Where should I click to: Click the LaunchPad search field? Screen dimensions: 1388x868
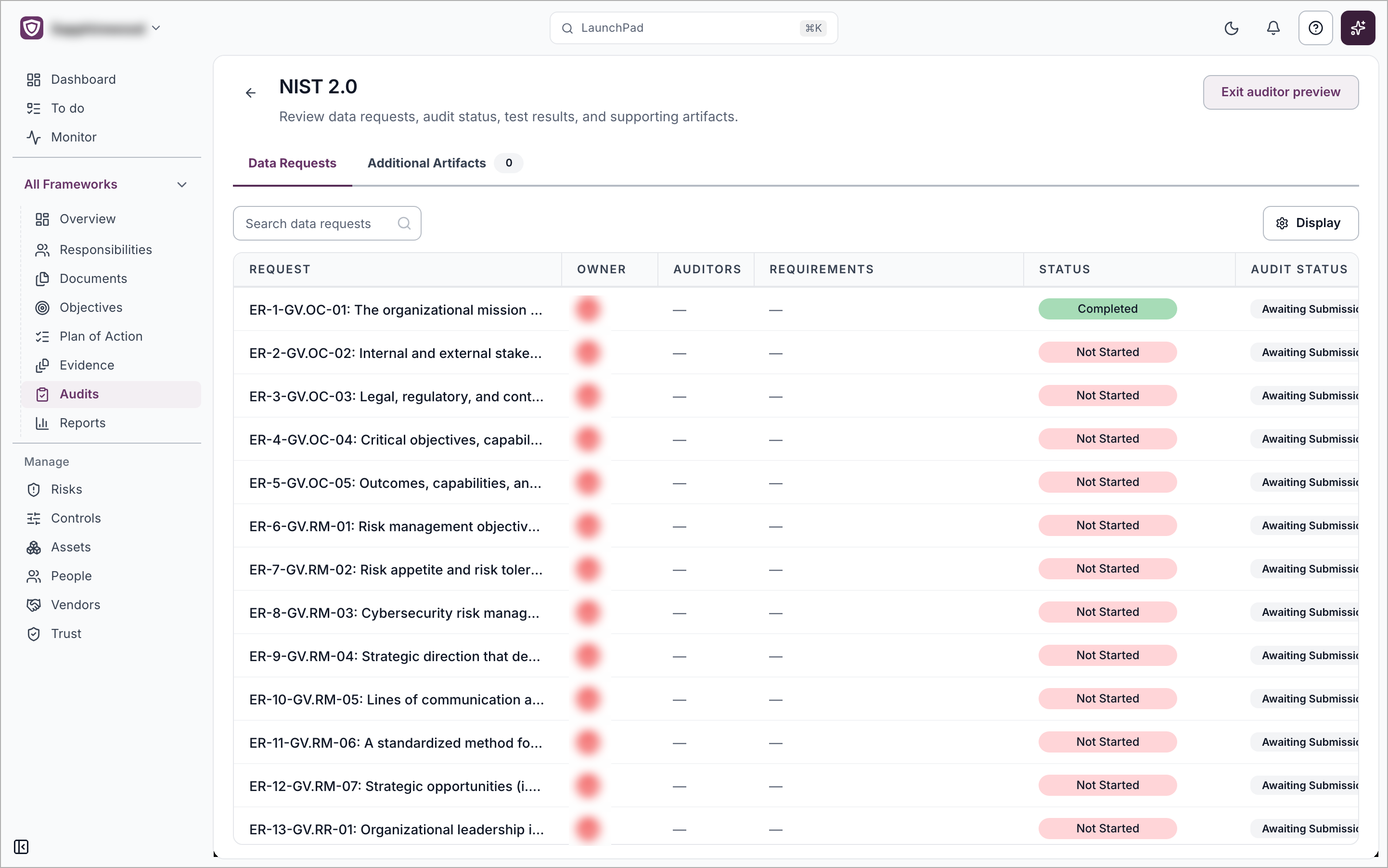point(693,28)
